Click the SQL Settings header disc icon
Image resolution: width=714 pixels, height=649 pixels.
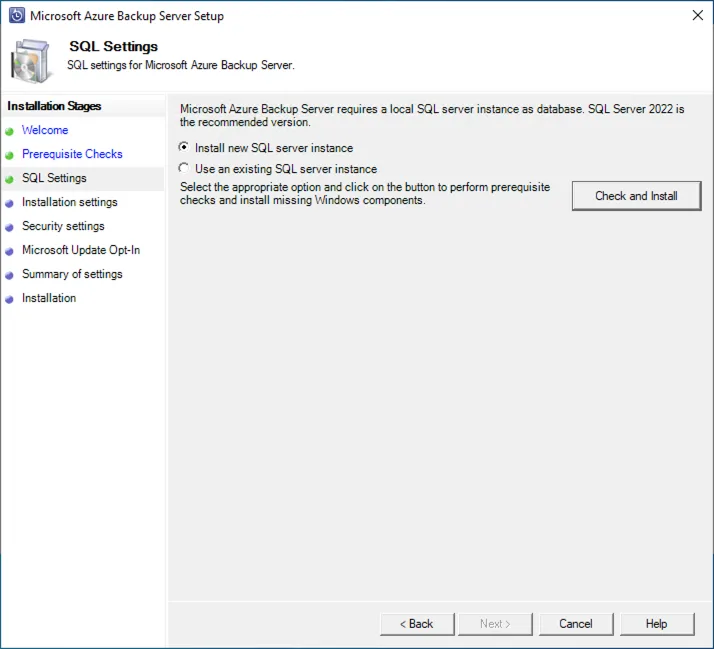31,60
